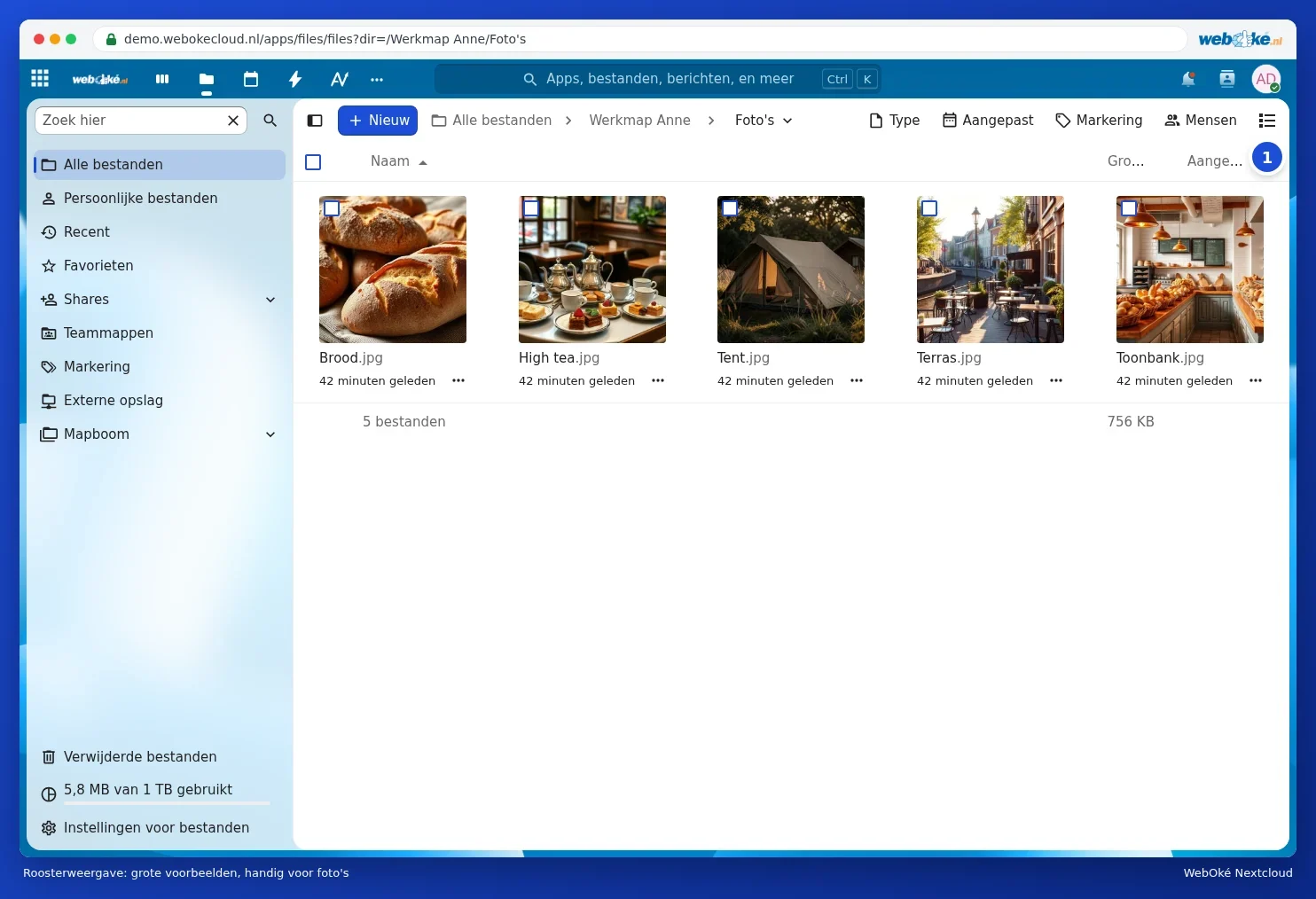1316x899 pixels.
Task: Open actions menu for Brood.jpg
Action: click(458, 380)
